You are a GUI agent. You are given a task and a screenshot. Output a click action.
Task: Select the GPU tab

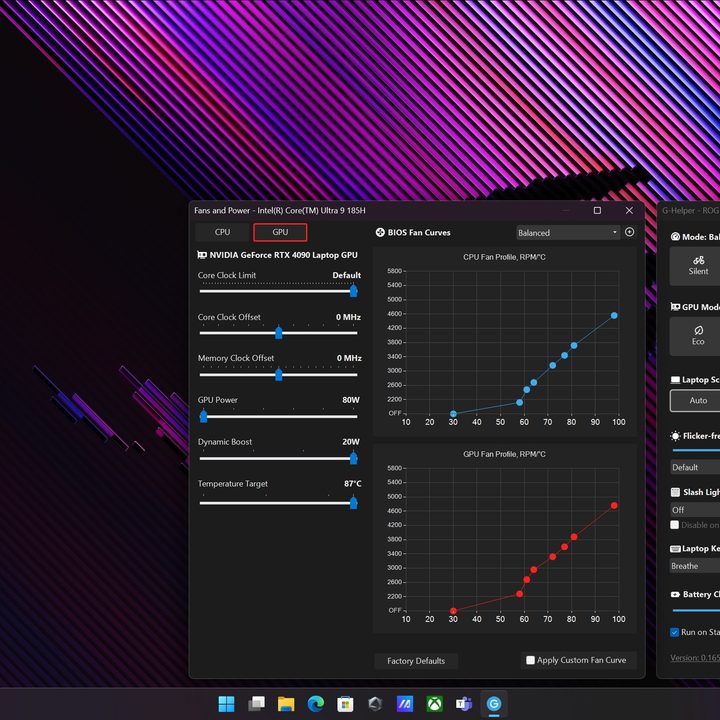coord(280,232)
